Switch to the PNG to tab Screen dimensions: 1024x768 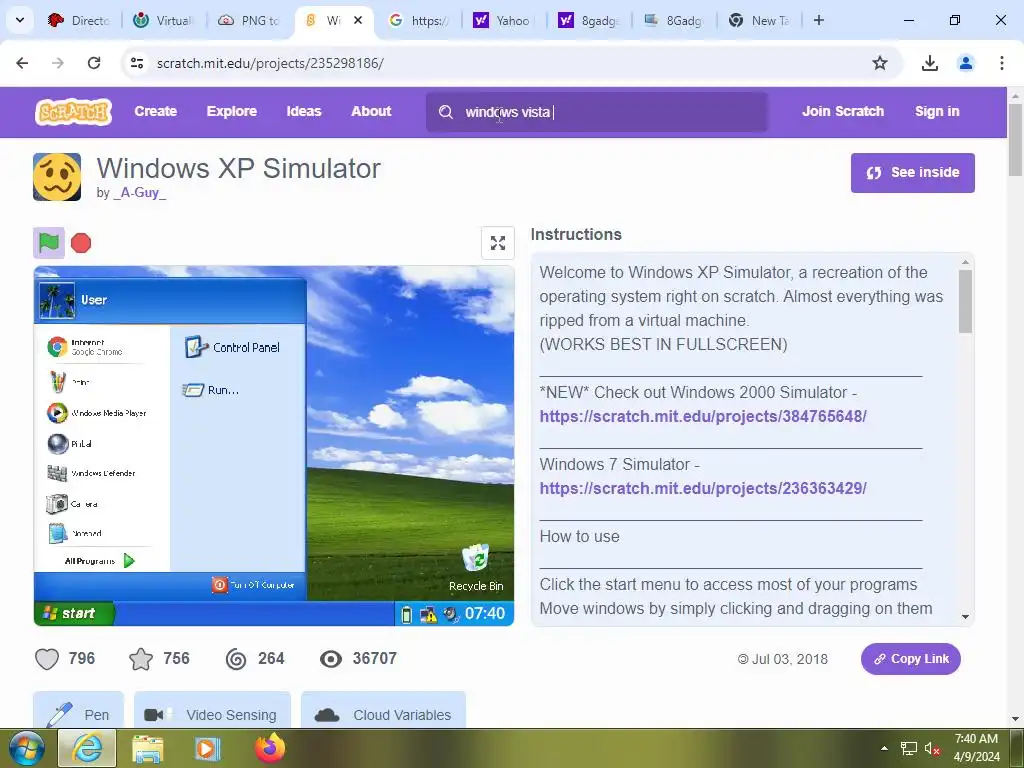tap(249, 21)
